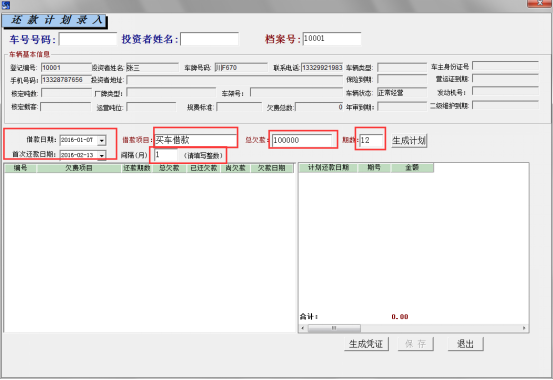Image resolution: width=553 pixels, height=380 pixels.
Task: Click the 借款项目 field with 买车借款
Action: click(x=195, y=140)
